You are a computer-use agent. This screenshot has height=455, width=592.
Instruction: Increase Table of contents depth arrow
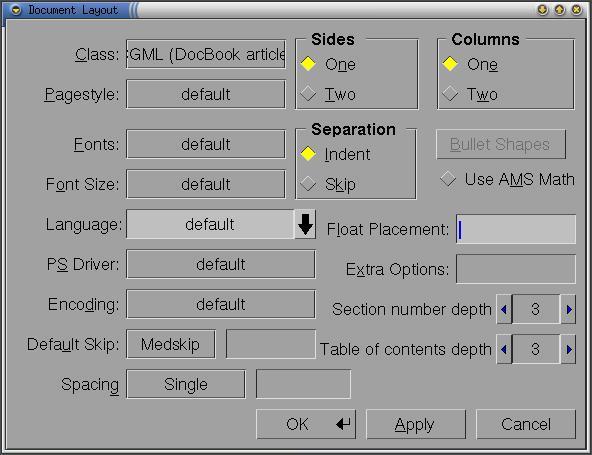[x=568, y=349]
